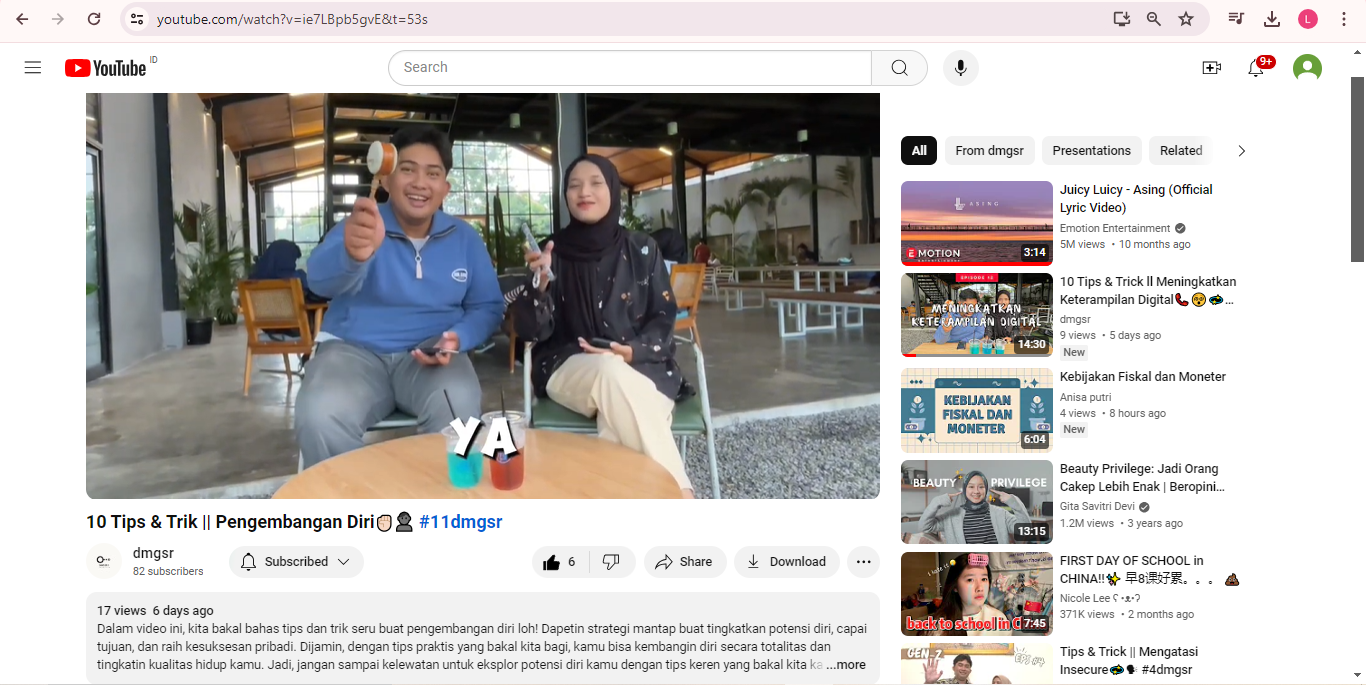The height and width of the screenshot is (685, 1366).
Task: Dislike the video with the thumbs down
Action: point(611,562)
